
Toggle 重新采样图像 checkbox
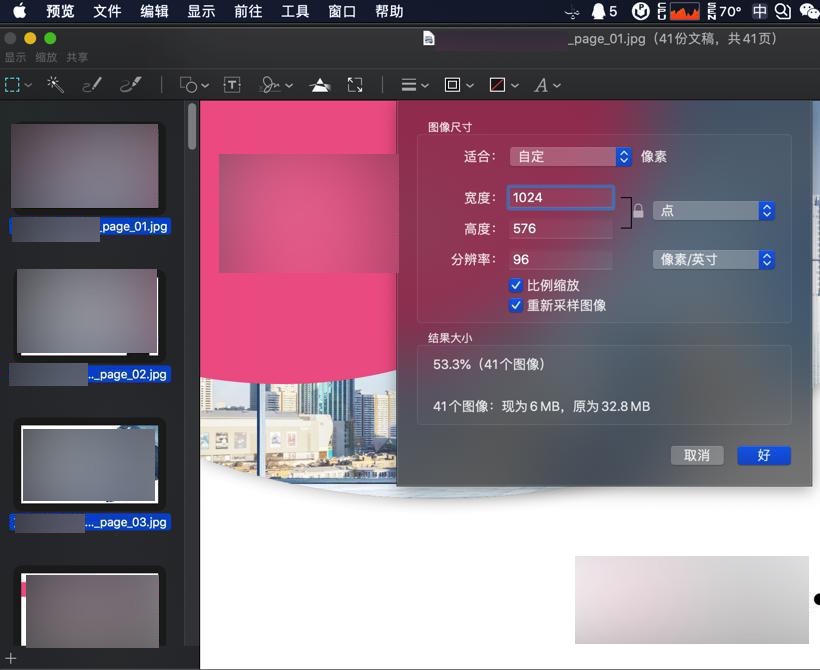(516, 305)
